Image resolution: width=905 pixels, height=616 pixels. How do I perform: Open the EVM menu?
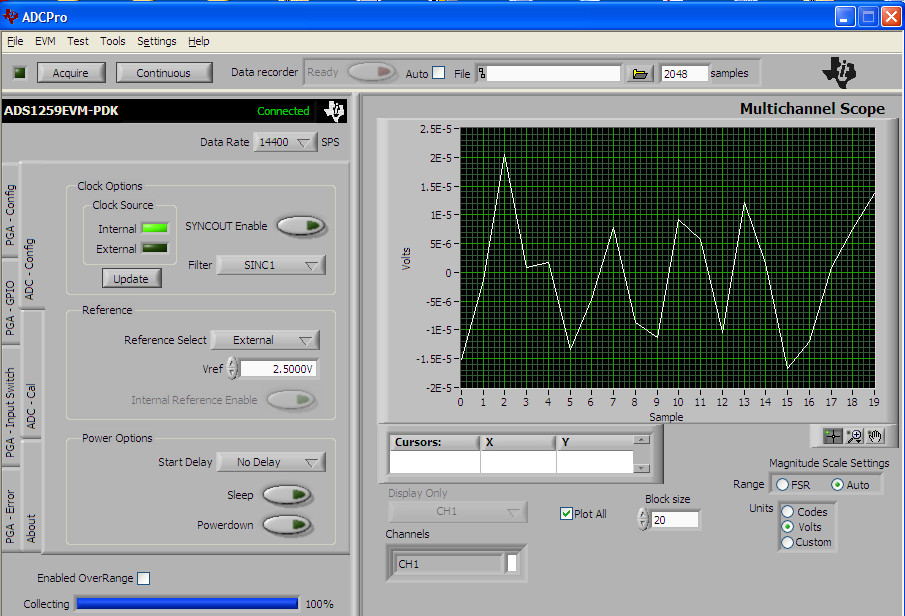[x=45, y=41]
